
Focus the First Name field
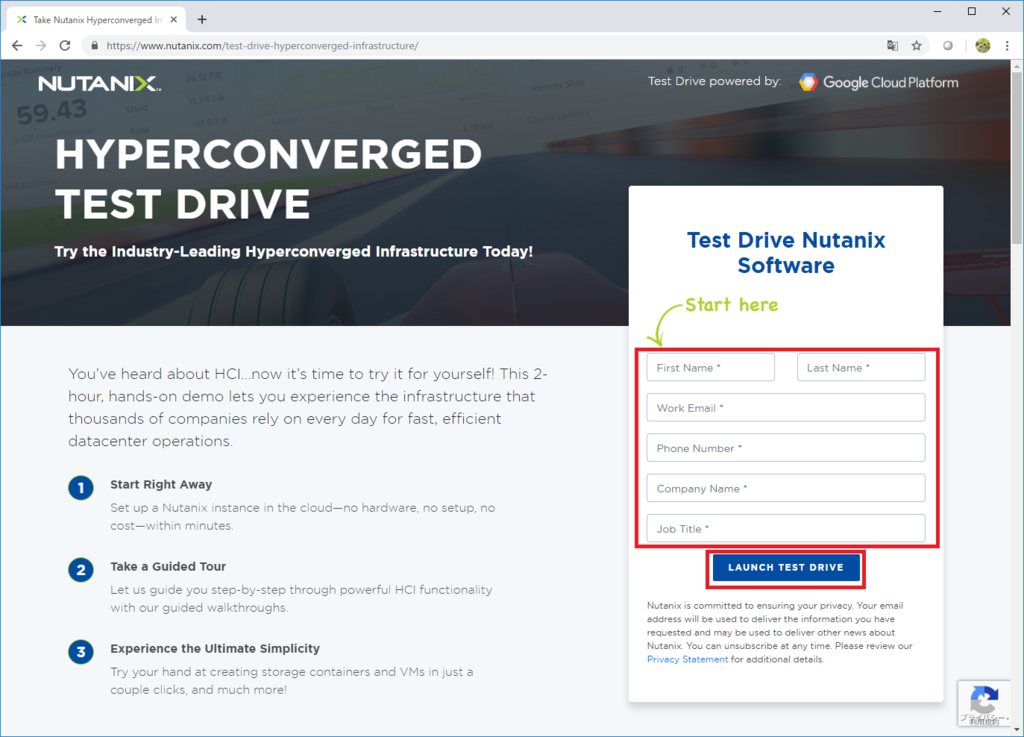[x=711, y=368]
